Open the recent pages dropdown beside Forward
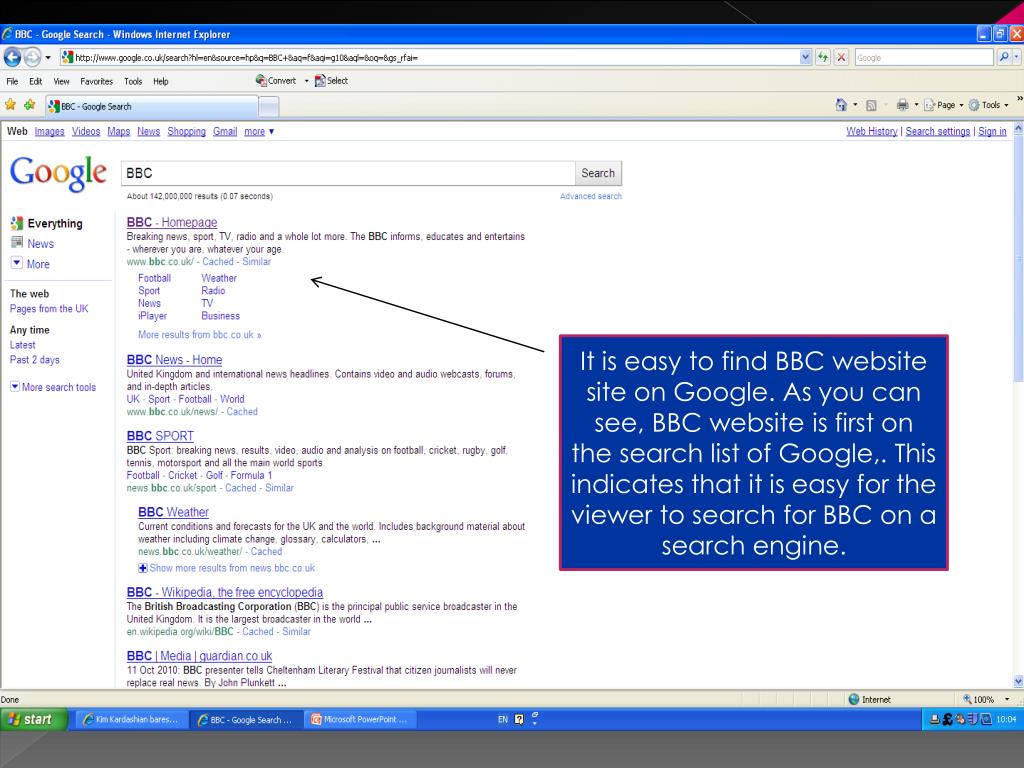Viewport: 1024px width, 768px height. click(x=48, y=57)
